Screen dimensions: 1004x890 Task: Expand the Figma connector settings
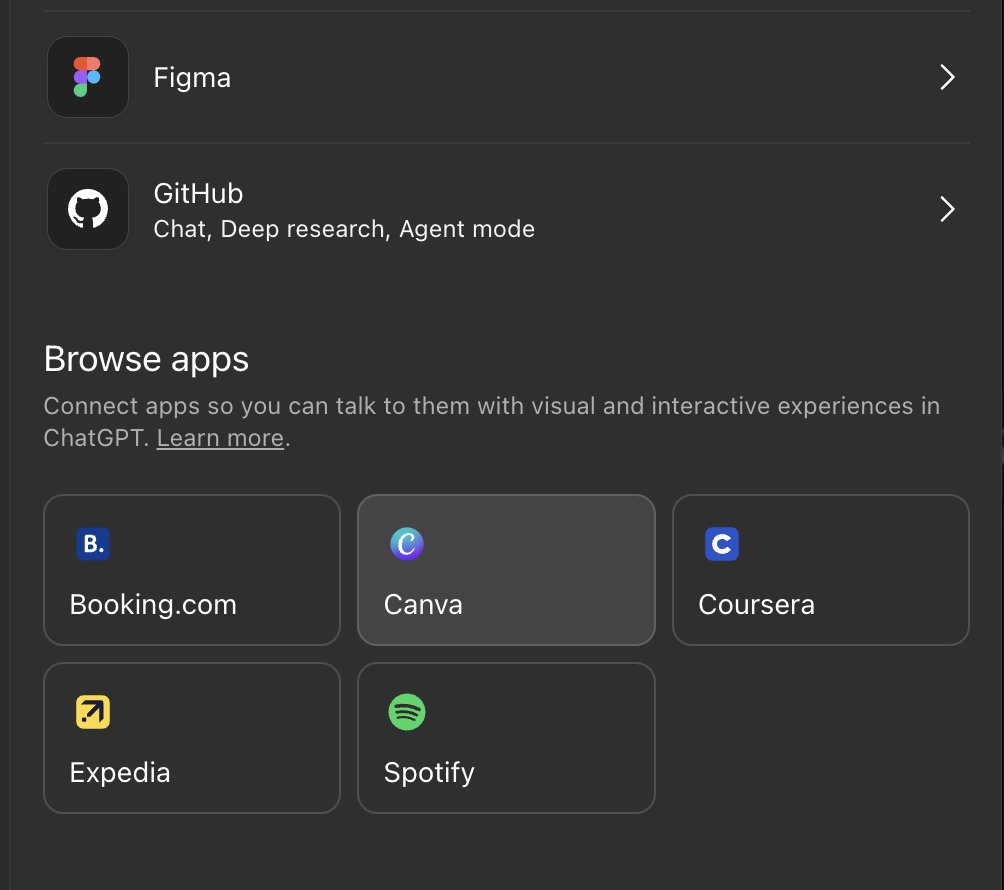(946, 77)
